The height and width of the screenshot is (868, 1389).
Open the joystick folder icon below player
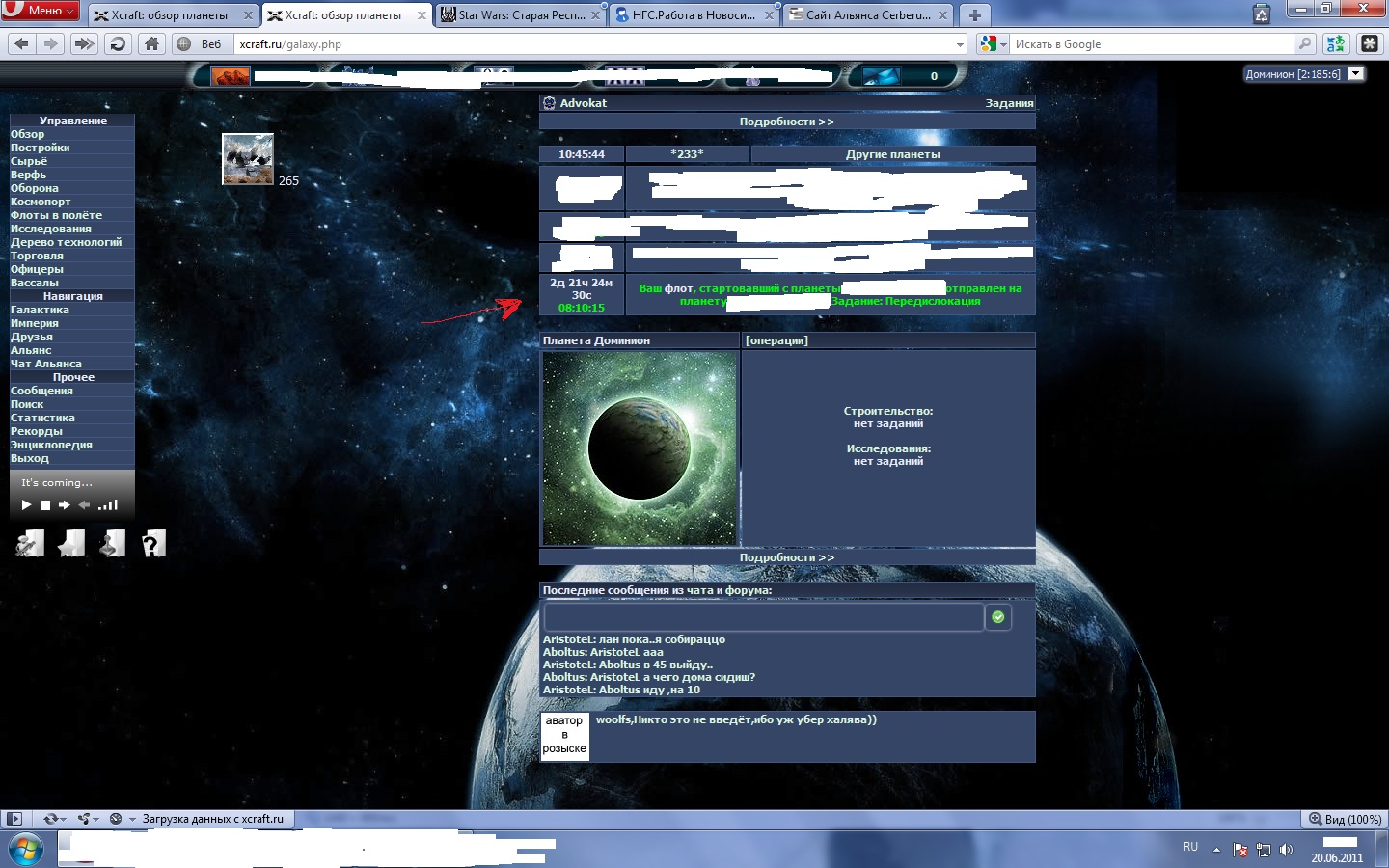(x=112, y=544)
